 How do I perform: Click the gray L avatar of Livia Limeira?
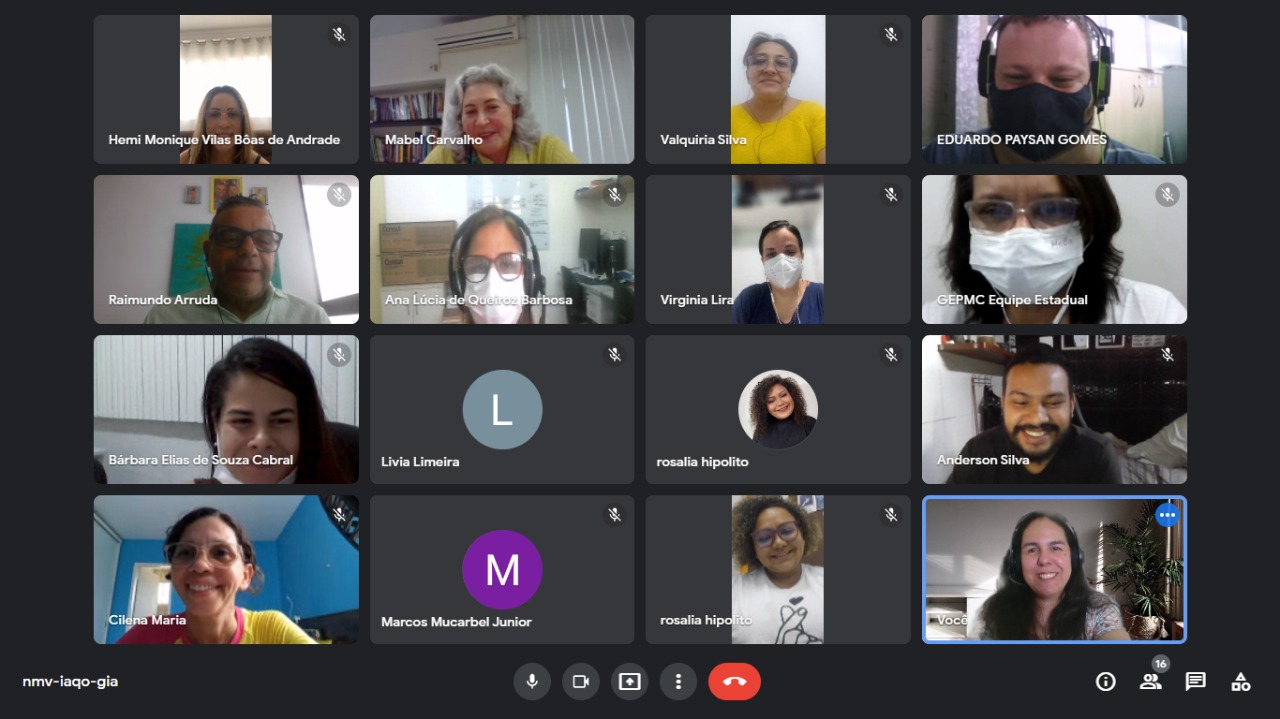(x=502, y=410)
